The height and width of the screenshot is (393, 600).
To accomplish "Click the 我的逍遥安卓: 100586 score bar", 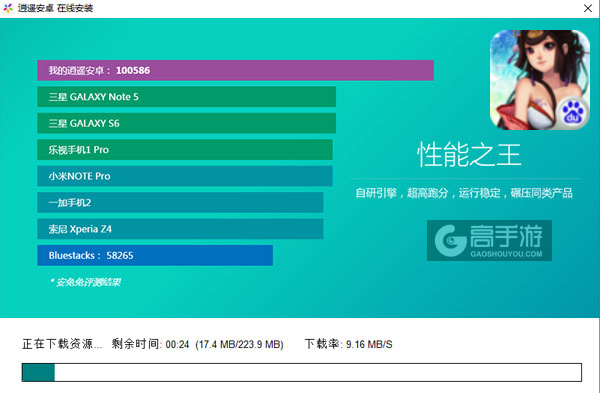I will tap(235, 70).
